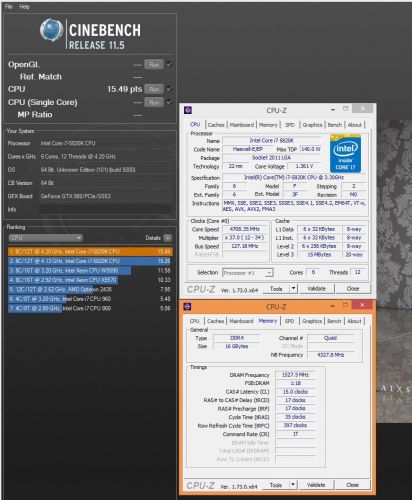
Task: Click the Info input field
Action: (105, 209)
